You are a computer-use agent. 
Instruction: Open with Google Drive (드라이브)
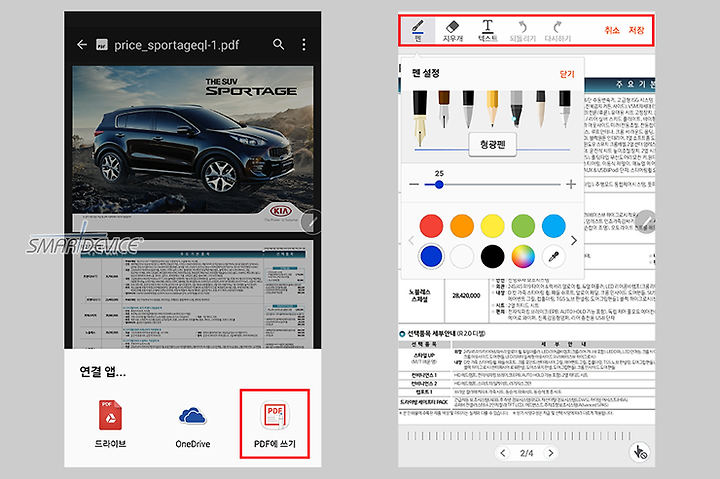coord(110,423)
